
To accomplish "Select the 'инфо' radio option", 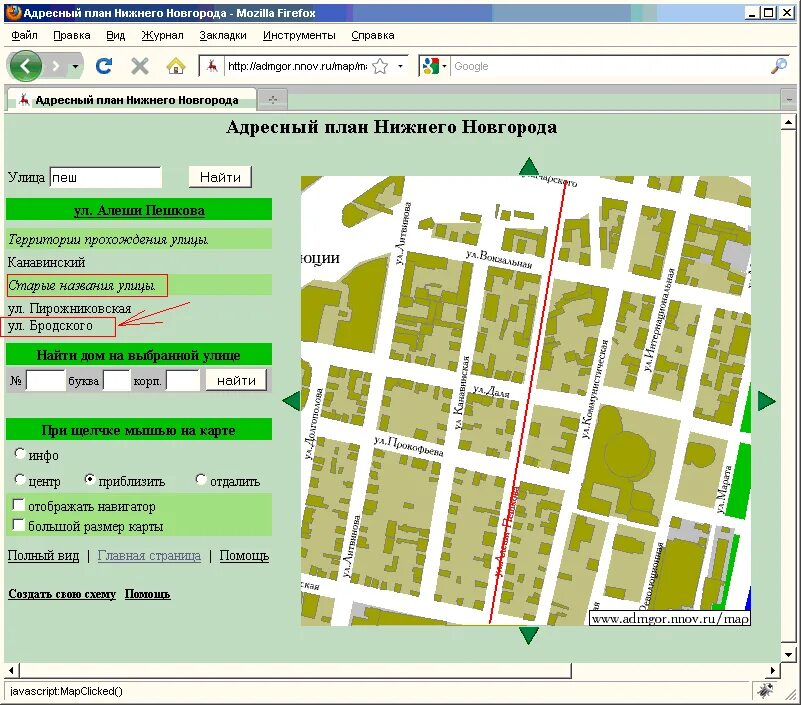I will coord(20,453).
